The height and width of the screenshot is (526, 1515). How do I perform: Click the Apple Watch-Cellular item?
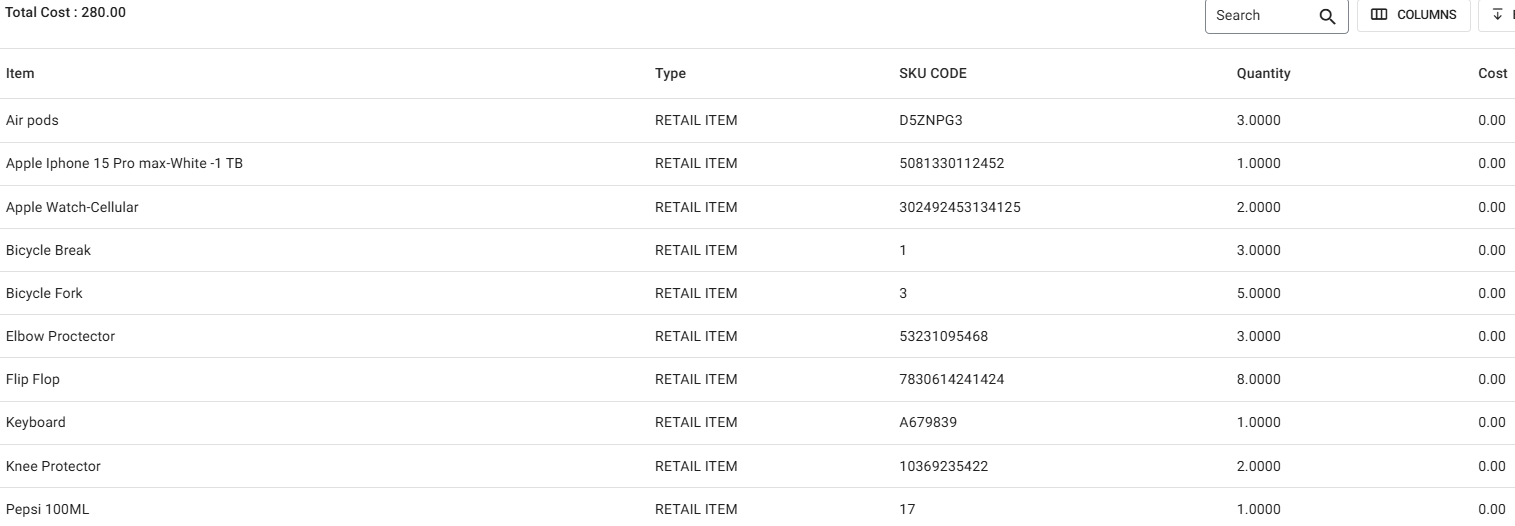[72, 207]
